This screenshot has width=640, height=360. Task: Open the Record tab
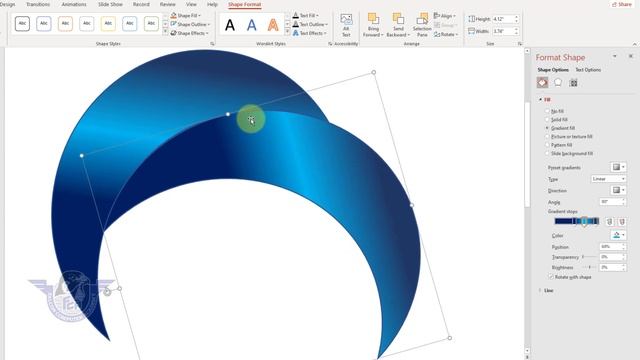141,4
